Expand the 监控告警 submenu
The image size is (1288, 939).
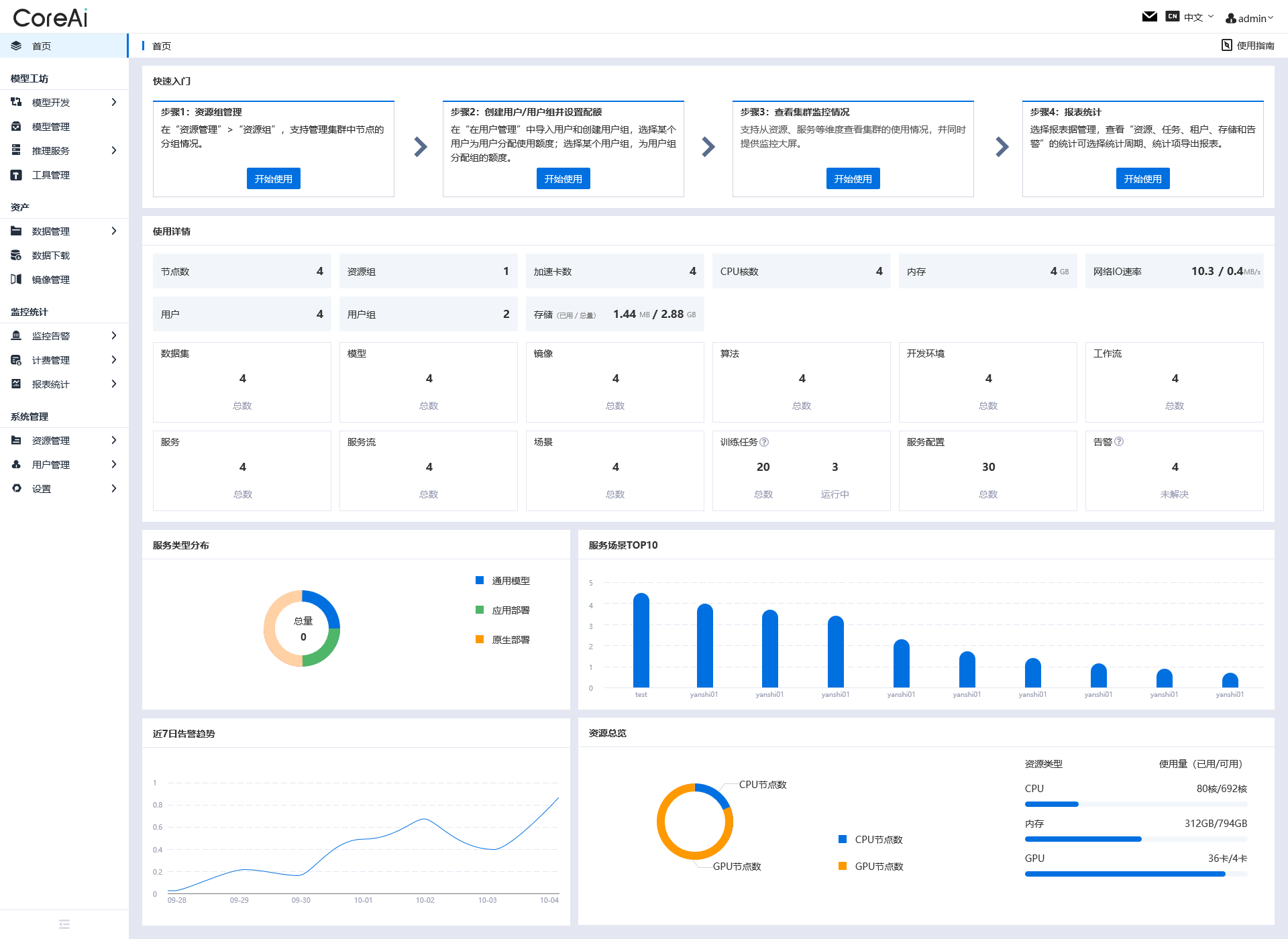64,336
